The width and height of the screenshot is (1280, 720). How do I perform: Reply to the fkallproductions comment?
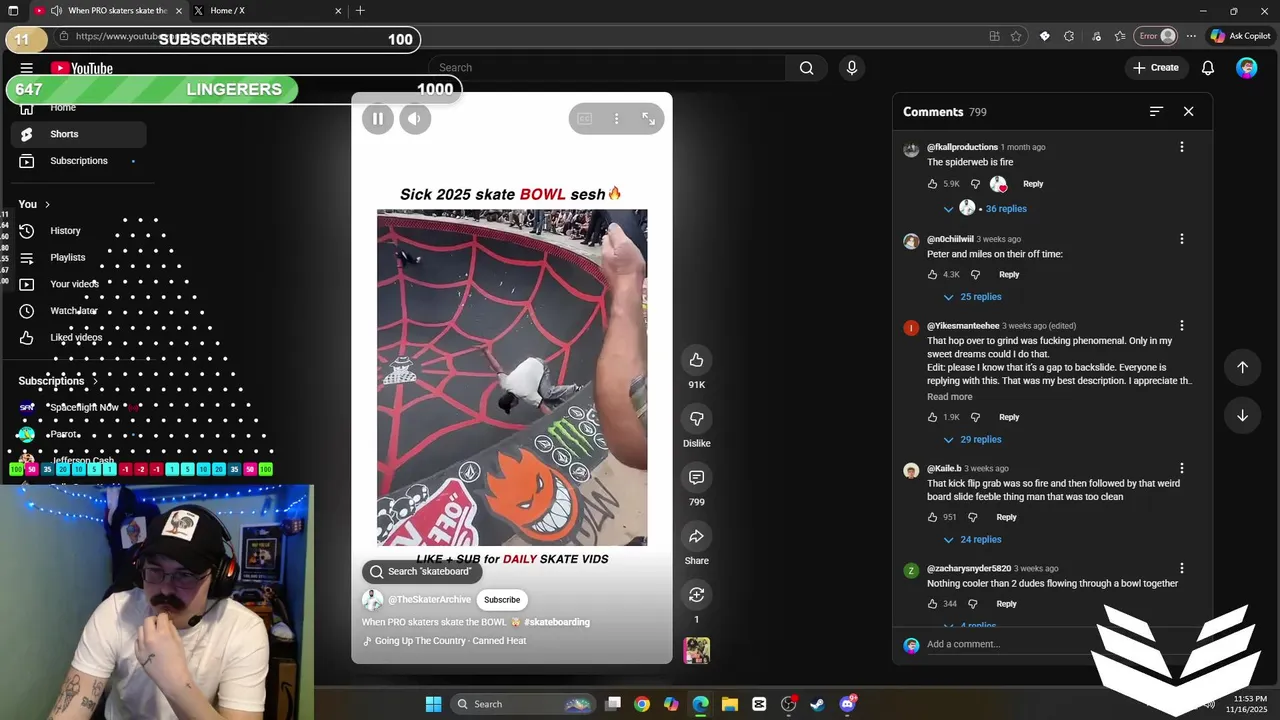1033,184
